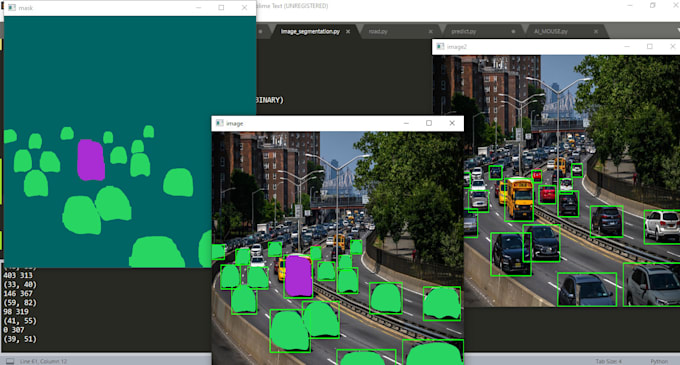Screen dimensions: 680x365
Task: Click the mask window title icon
Action: (x=12, y=8)
